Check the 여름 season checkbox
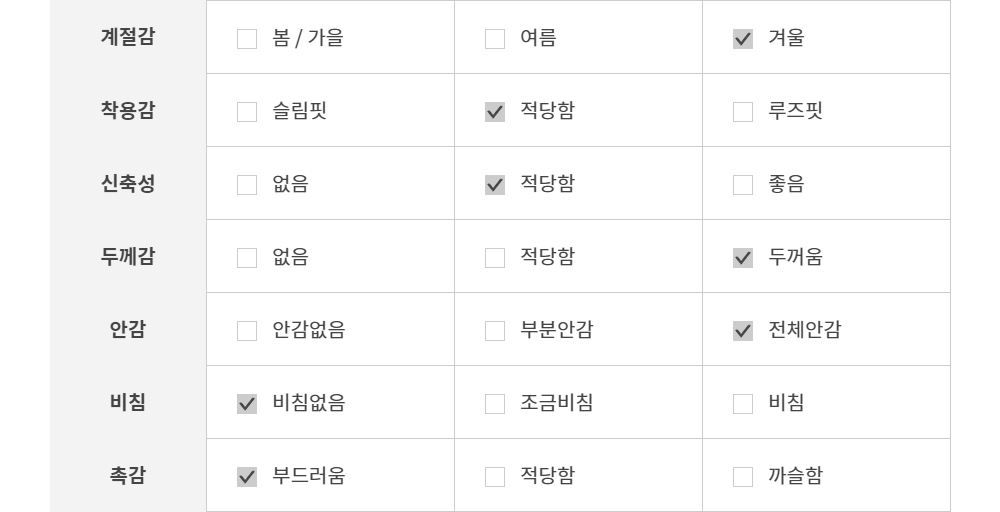1000x512 pixels. coord(495,40)
